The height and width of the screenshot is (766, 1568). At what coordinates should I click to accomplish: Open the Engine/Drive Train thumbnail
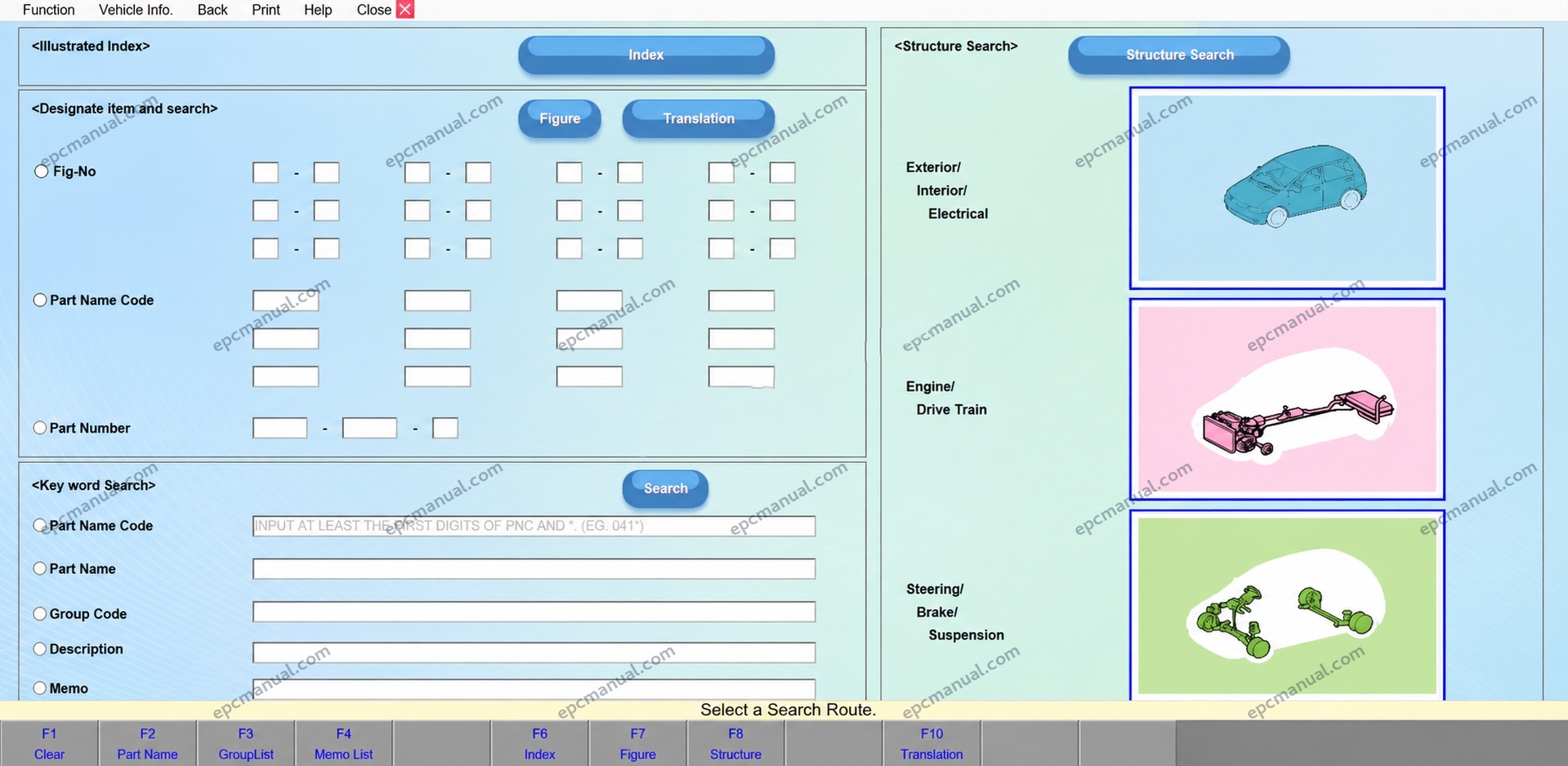(1287, 399)
